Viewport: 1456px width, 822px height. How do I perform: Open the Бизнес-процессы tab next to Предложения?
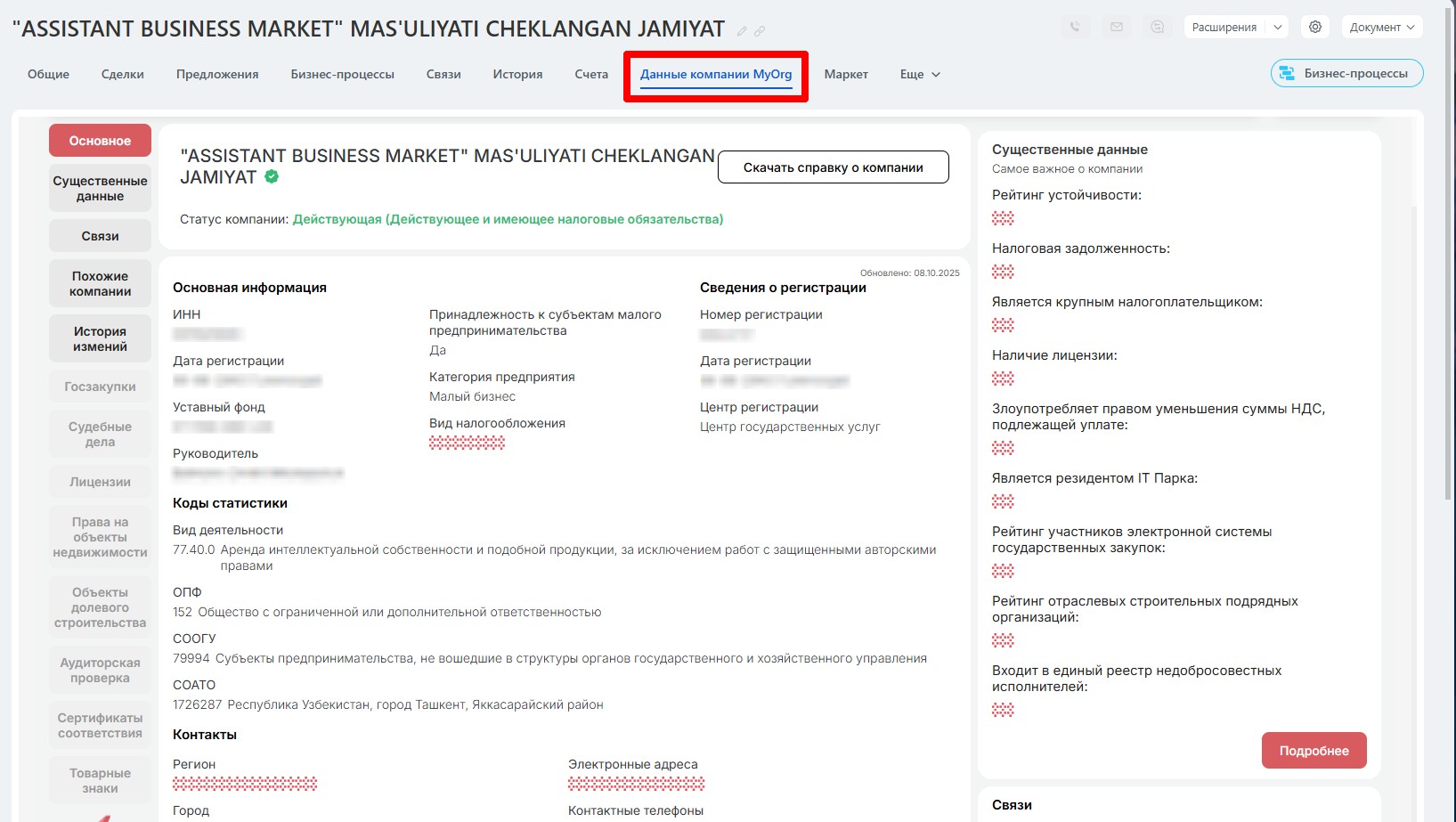[343, 74]
